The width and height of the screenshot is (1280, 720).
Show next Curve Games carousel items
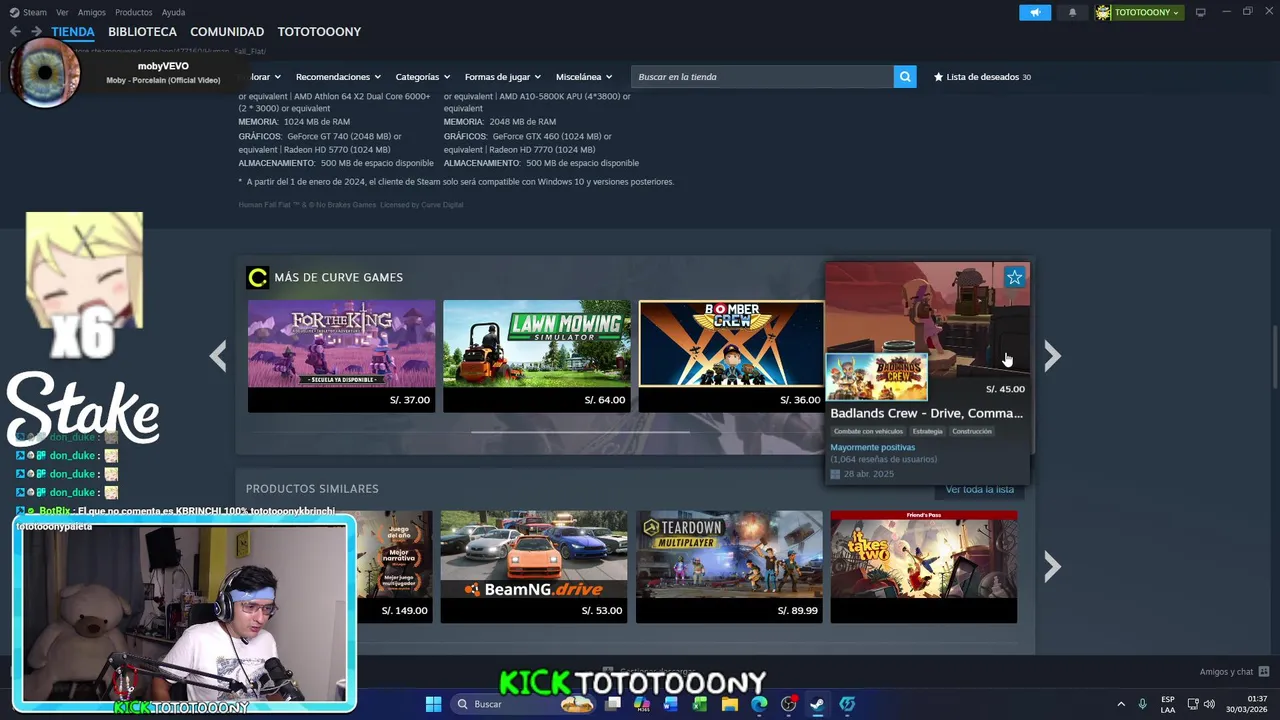click(x=1051, y=356)
